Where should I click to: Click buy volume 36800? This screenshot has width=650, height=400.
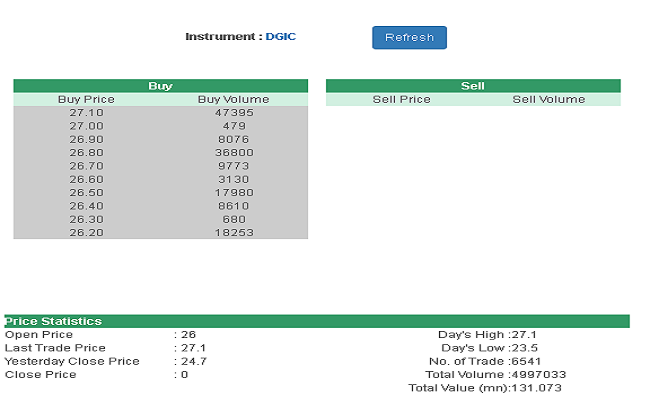(233, 152)
